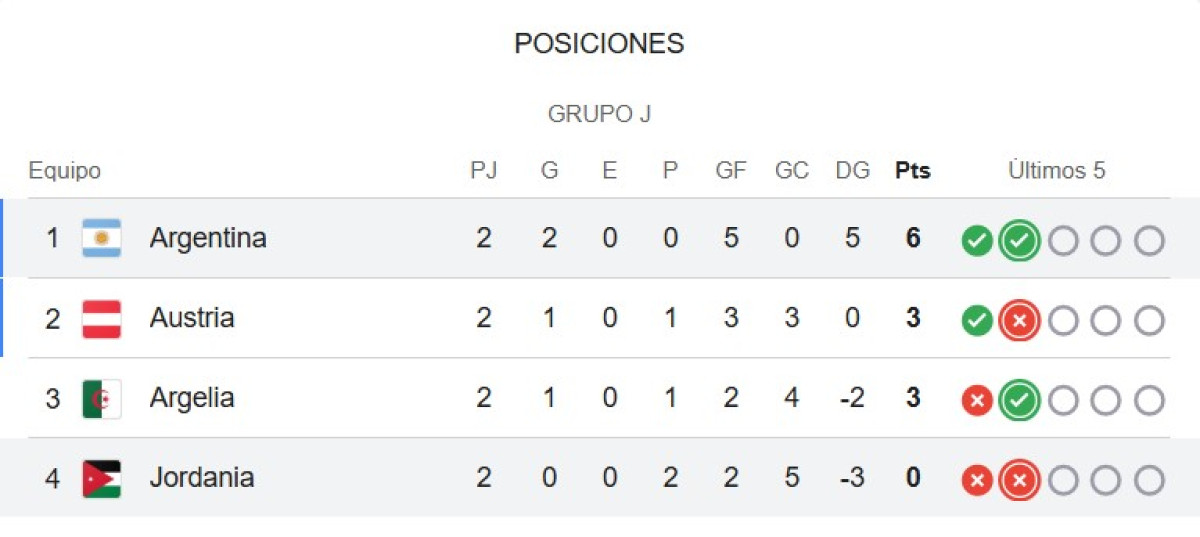Select Jordania's last empty result circle
This screenshot has width=1200, height=537.
click(x=1149, y=481)
